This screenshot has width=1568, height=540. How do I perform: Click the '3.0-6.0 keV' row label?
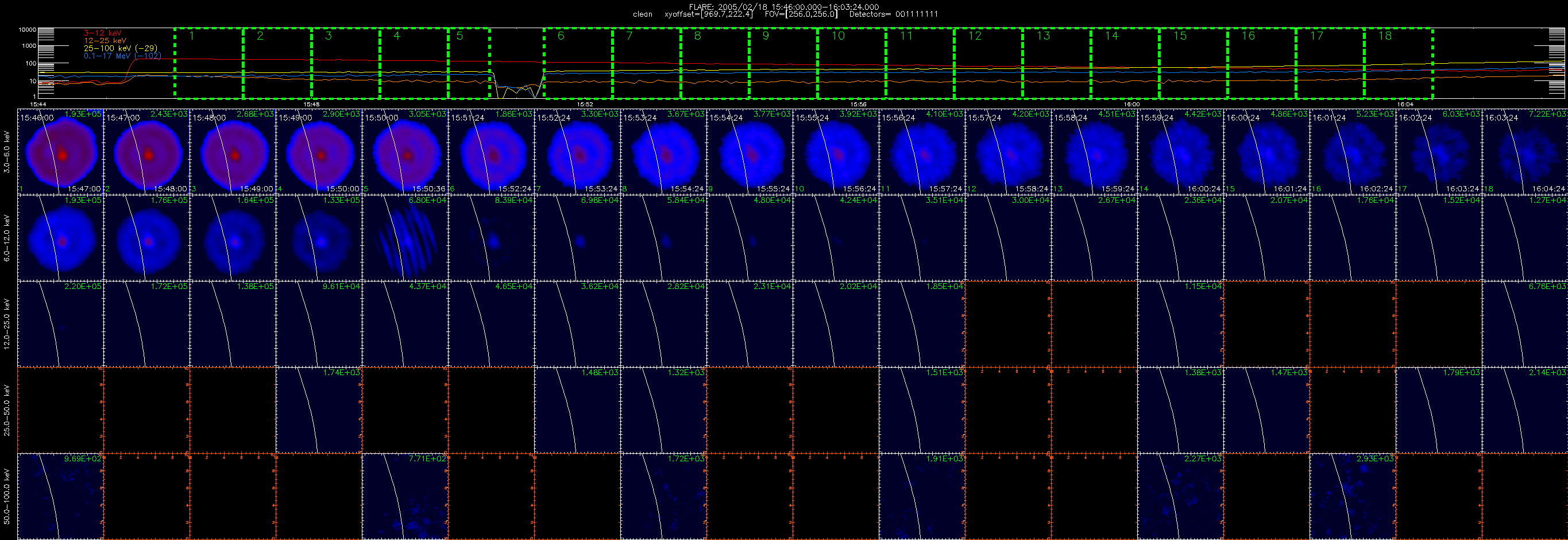coord(7,152)
